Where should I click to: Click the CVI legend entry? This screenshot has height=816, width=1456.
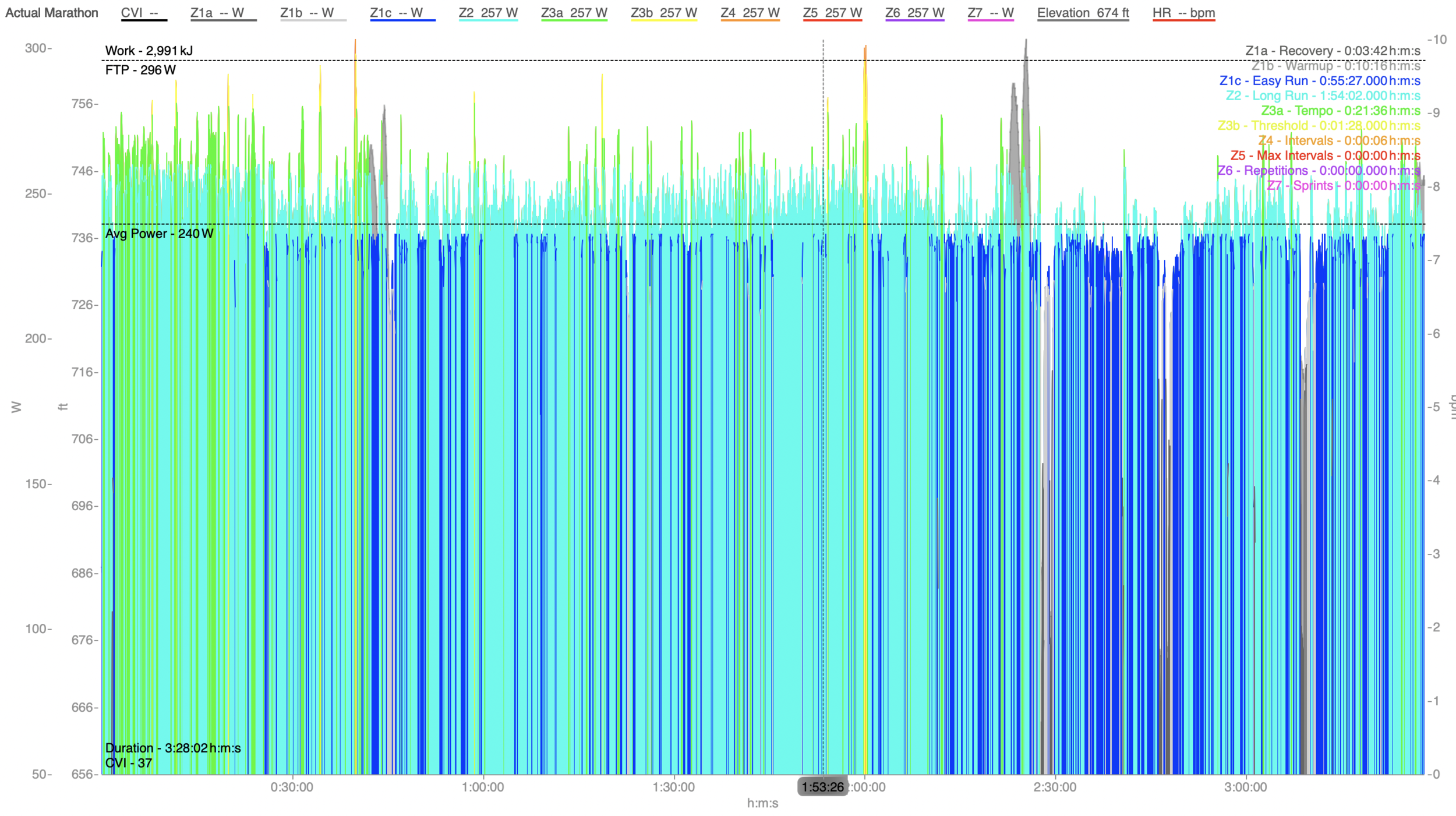click(x=144, y=13)
